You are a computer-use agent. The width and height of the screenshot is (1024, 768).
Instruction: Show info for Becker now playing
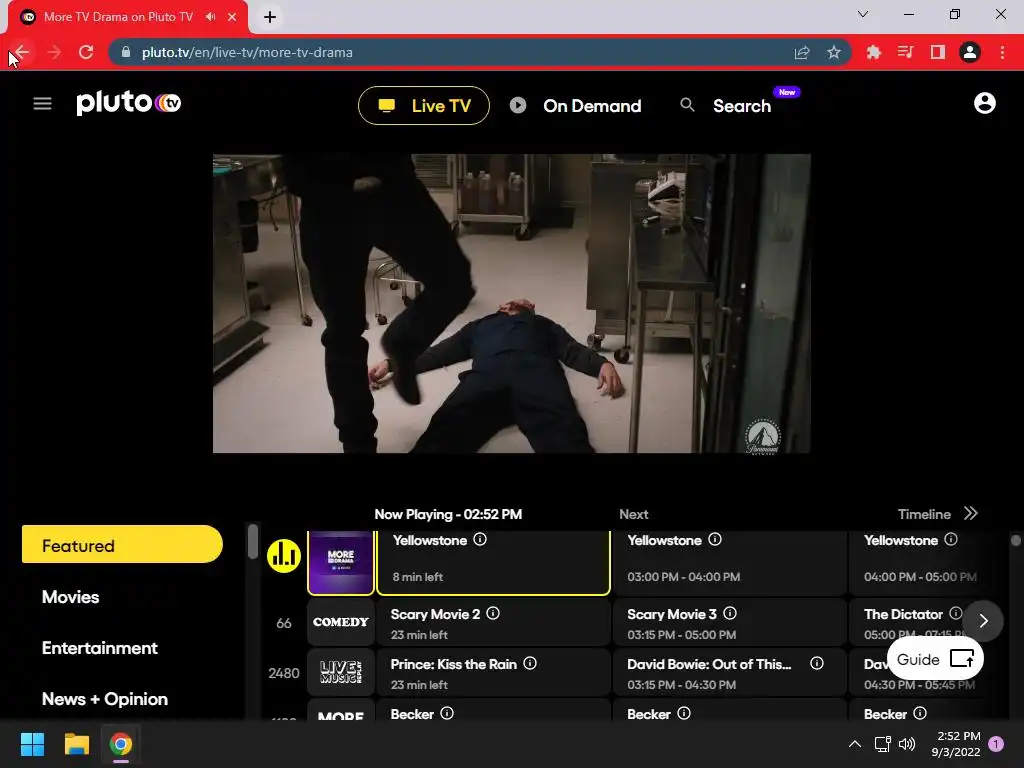[x=447, y=713]
